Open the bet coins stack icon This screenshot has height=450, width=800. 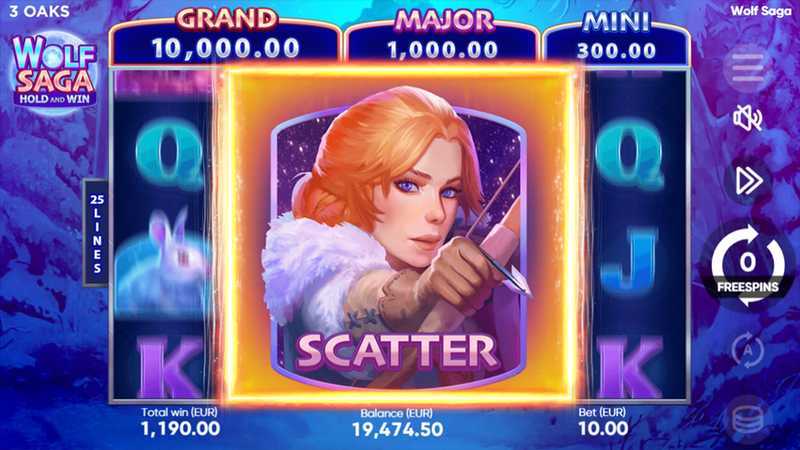click(x=748, y=421)
